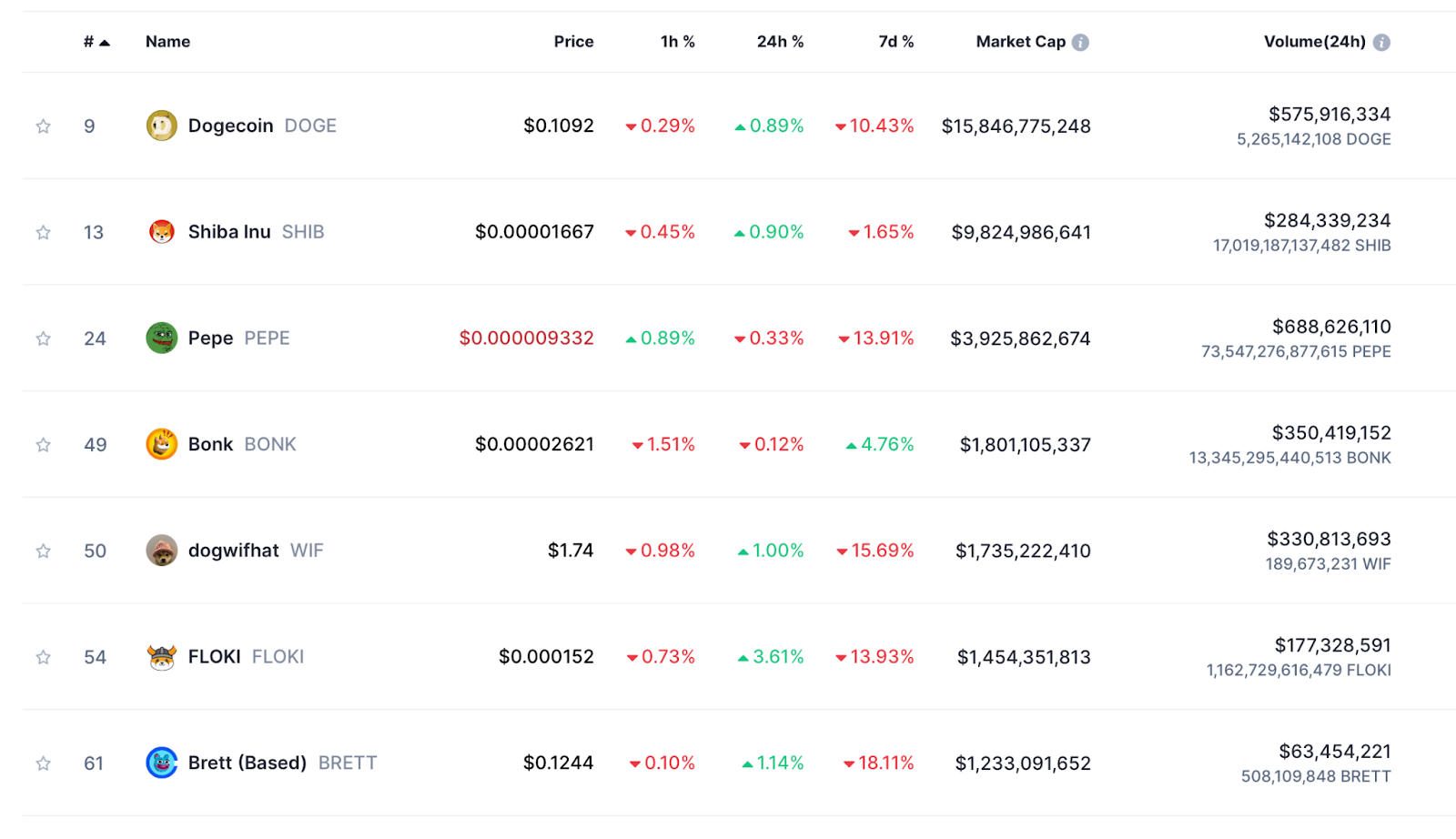Toggle the Brett (Based) watchlist star
Screen dimensions: 1456x839
coord(43,763)
